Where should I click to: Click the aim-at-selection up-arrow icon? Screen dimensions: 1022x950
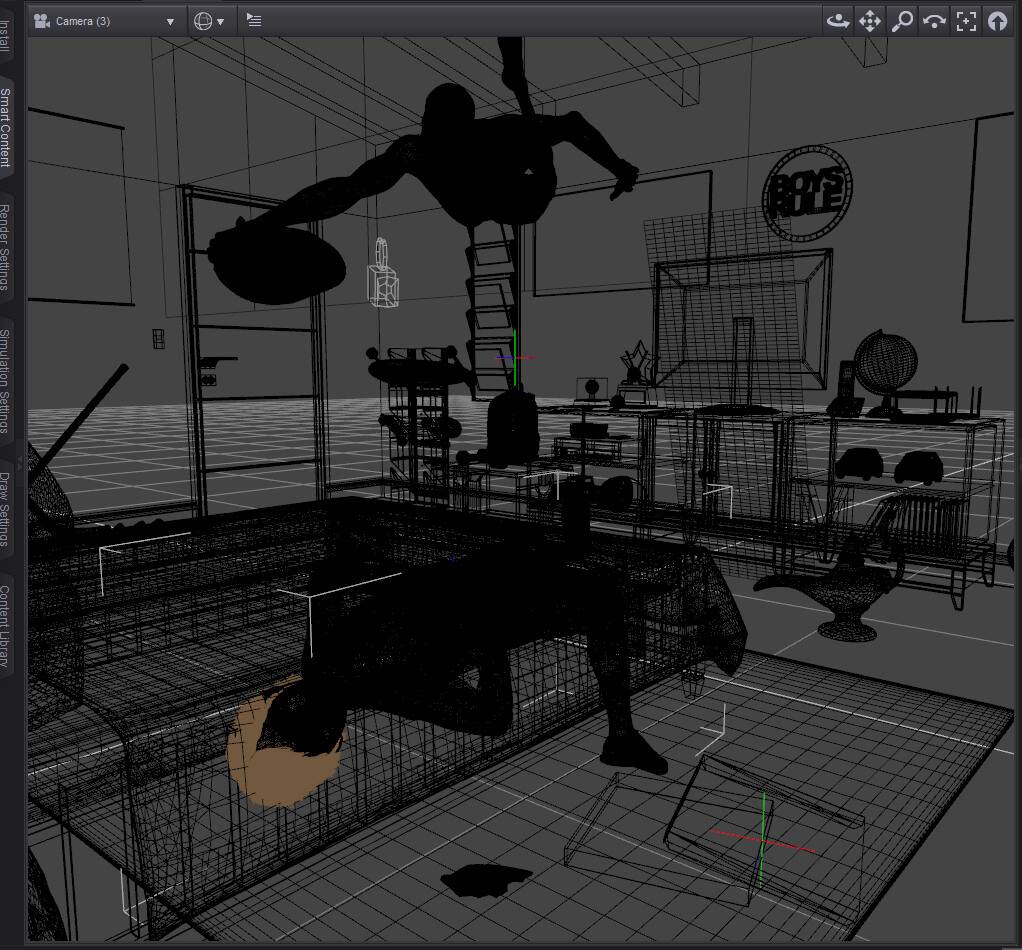coord(997,22)
